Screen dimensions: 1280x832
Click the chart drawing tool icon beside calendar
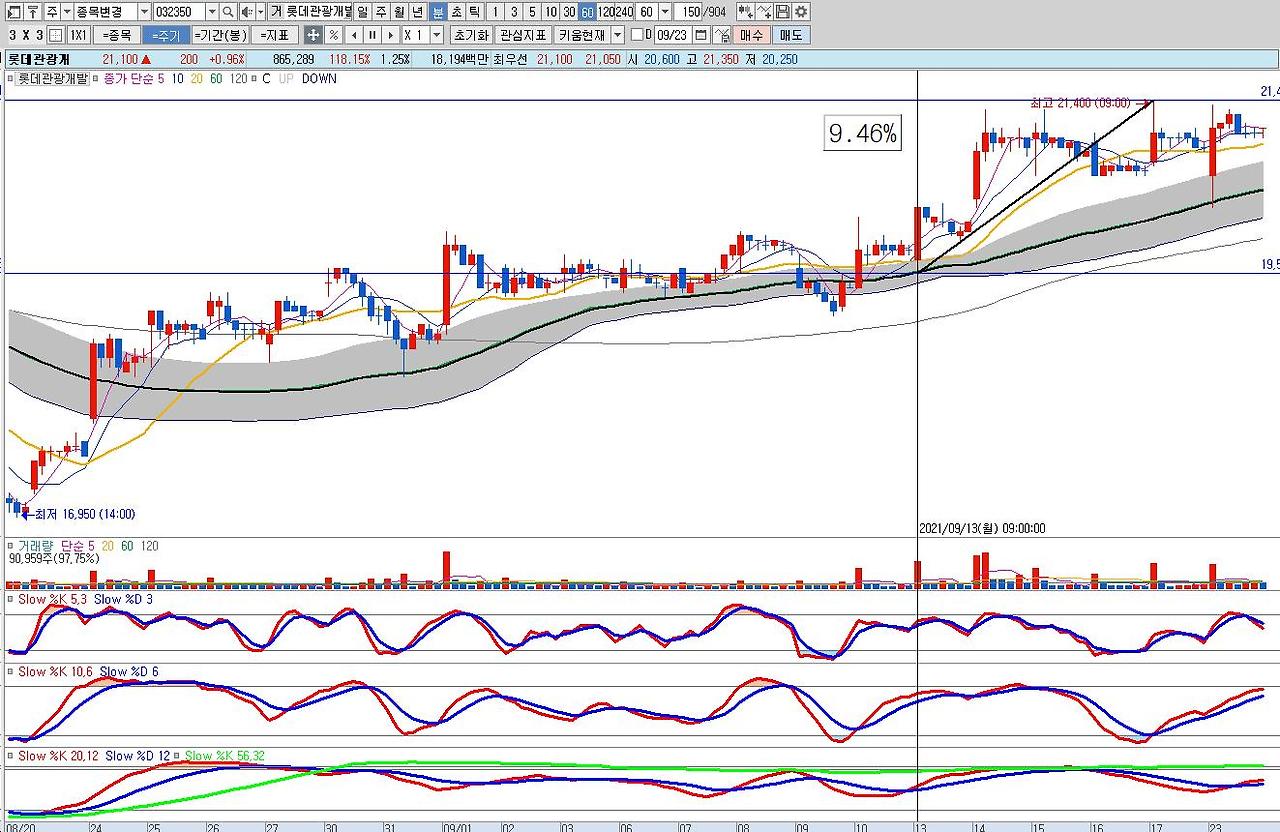[x=721, y=35]
